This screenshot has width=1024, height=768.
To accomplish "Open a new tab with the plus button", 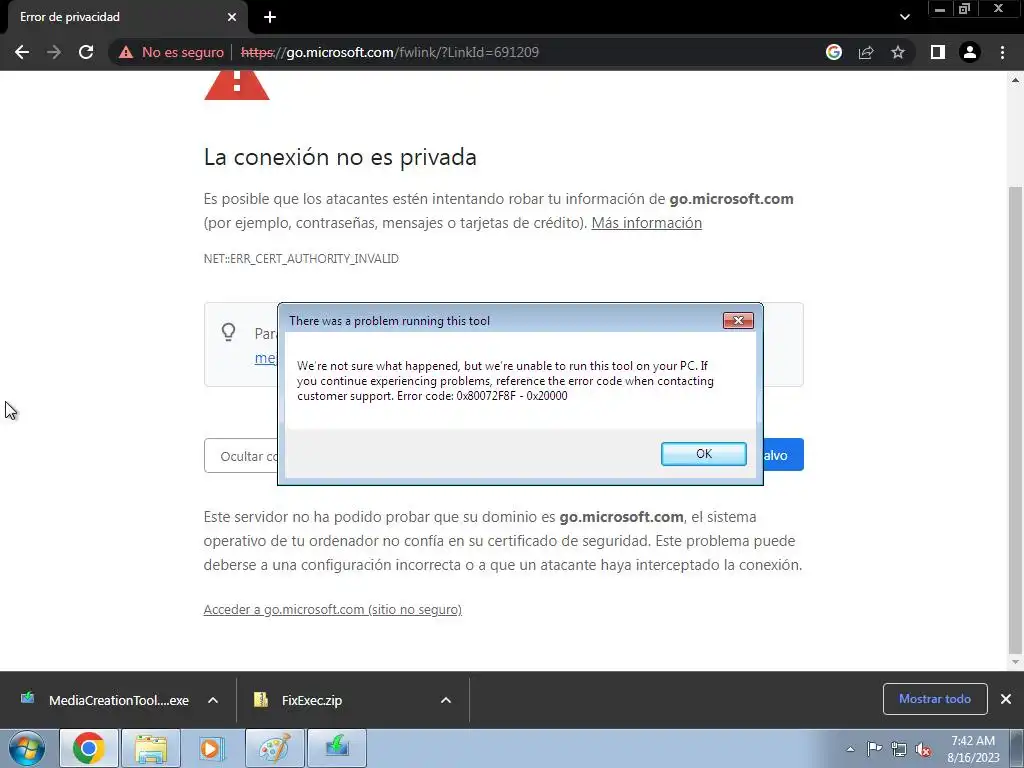I will pyautogui.click(x=270, y=17).
